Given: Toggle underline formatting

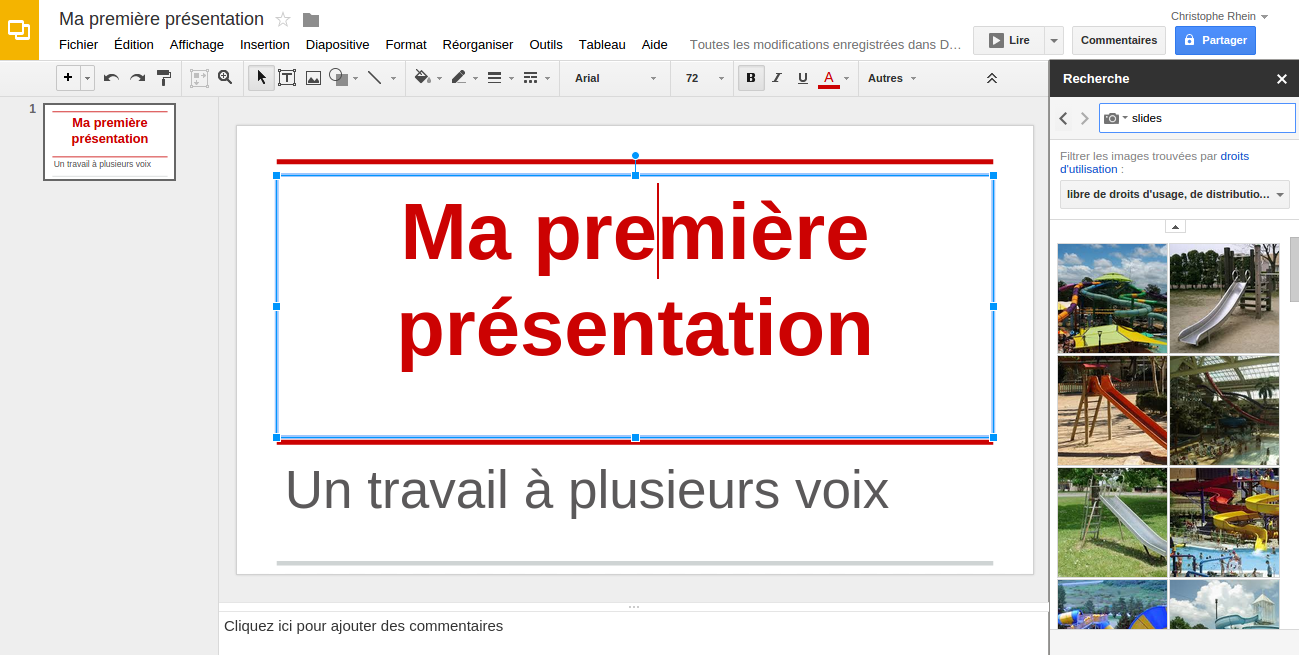Looking at the screenshot, I should pyautogui.click(x=802, y=77).
